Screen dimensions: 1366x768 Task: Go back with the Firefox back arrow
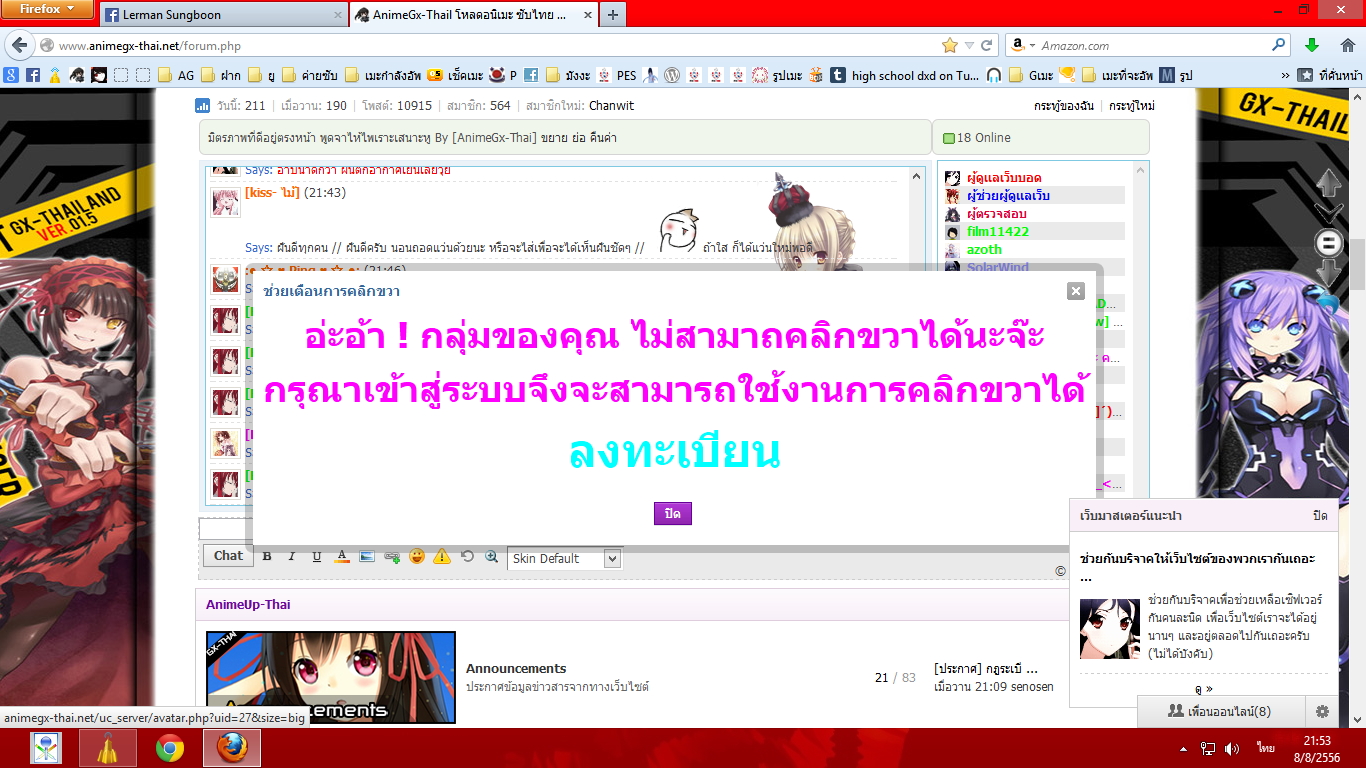tap(19, 45)
